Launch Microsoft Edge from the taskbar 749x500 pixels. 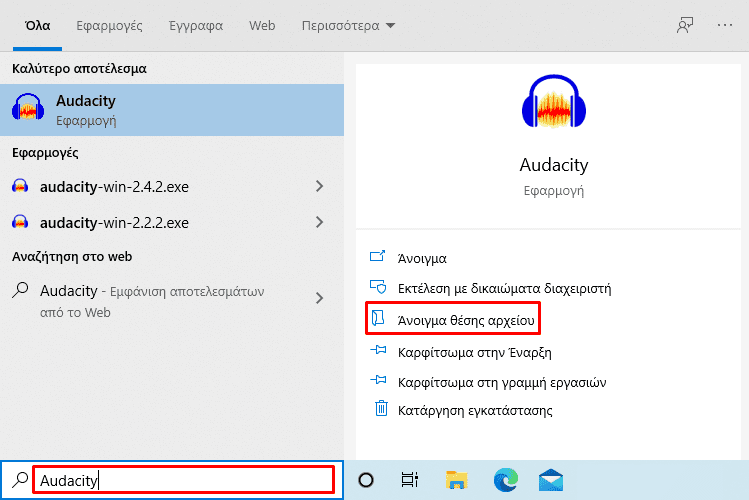[505, 480]
